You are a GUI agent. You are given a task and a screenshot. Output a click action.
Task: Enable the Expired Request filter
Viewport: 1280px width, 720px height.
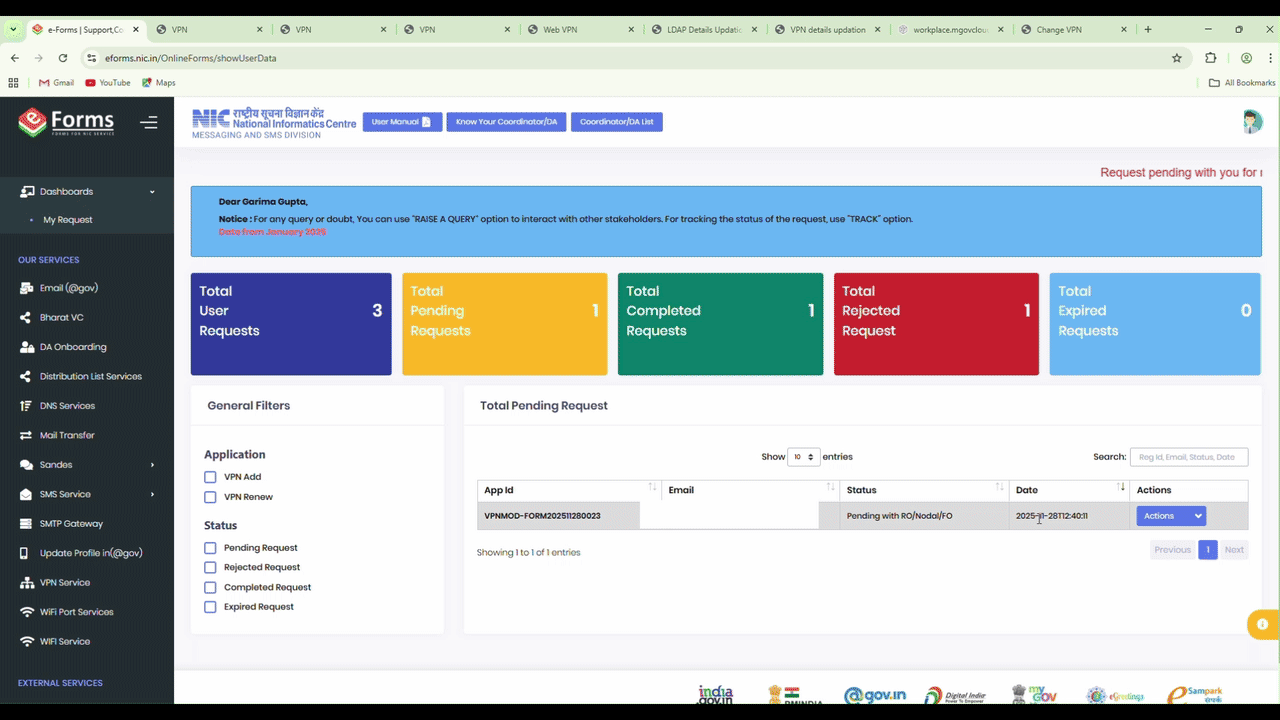click(x=210, y=606)
